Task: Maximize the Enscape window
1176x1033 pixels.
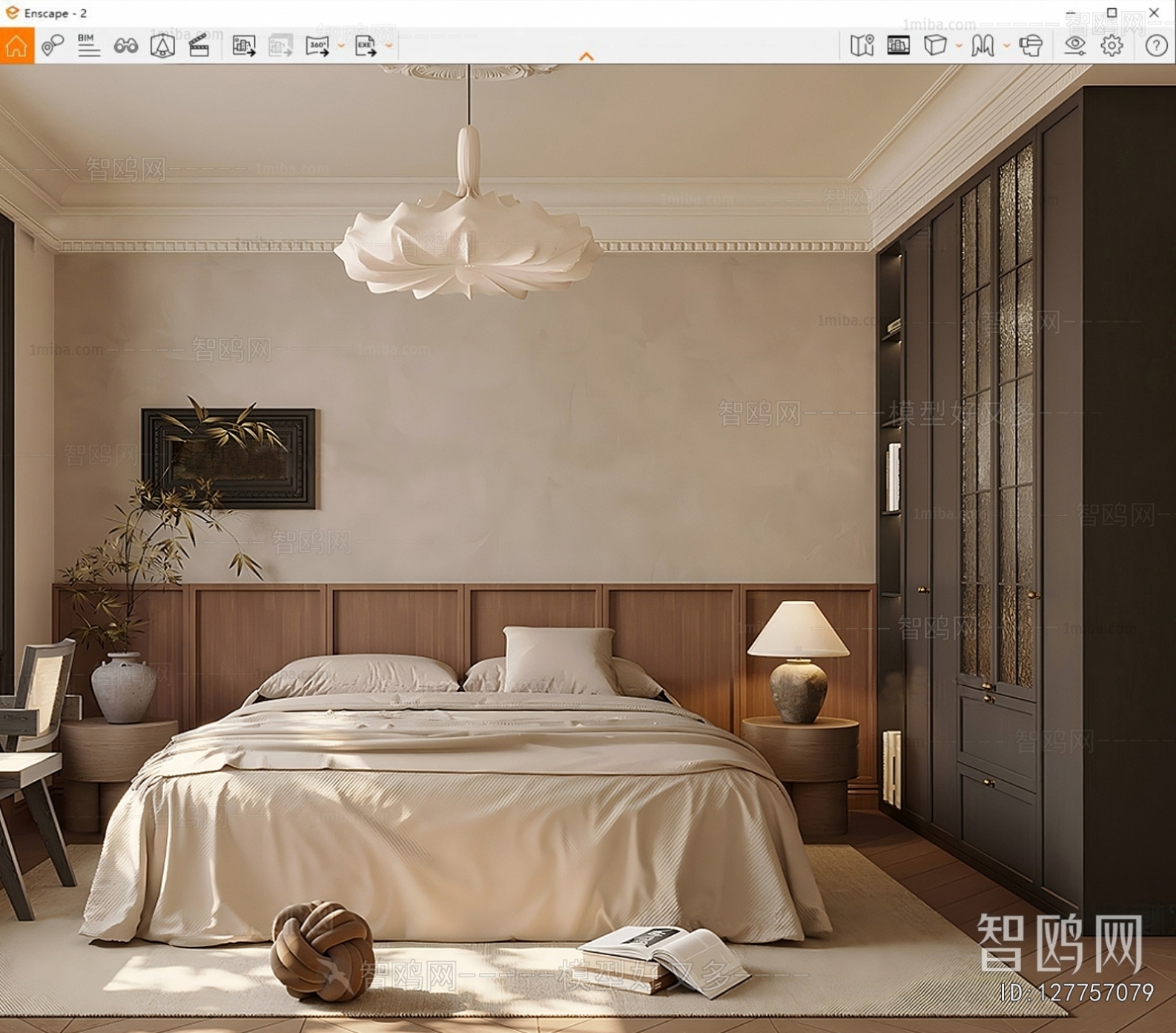Action: pos(1111,13)
